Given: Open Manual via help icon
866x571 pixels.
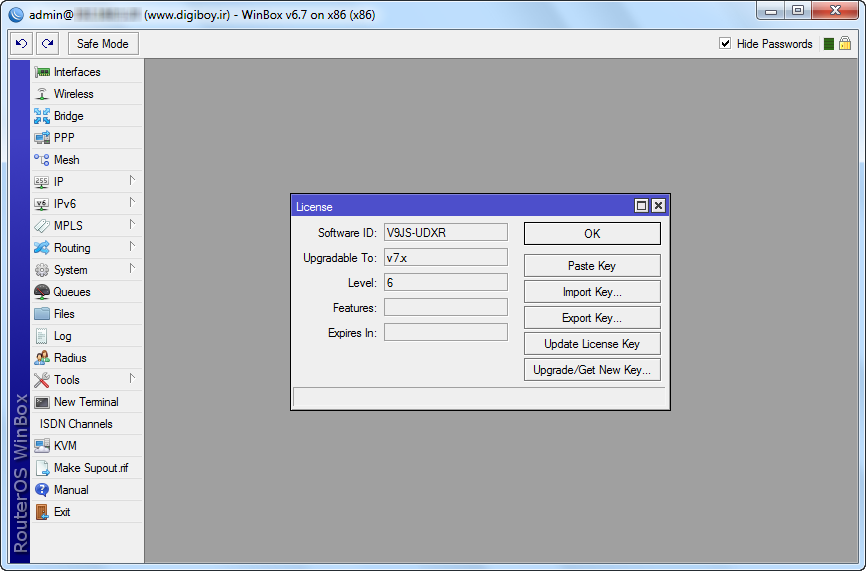Looking at the screenshot, I should 42,490.
